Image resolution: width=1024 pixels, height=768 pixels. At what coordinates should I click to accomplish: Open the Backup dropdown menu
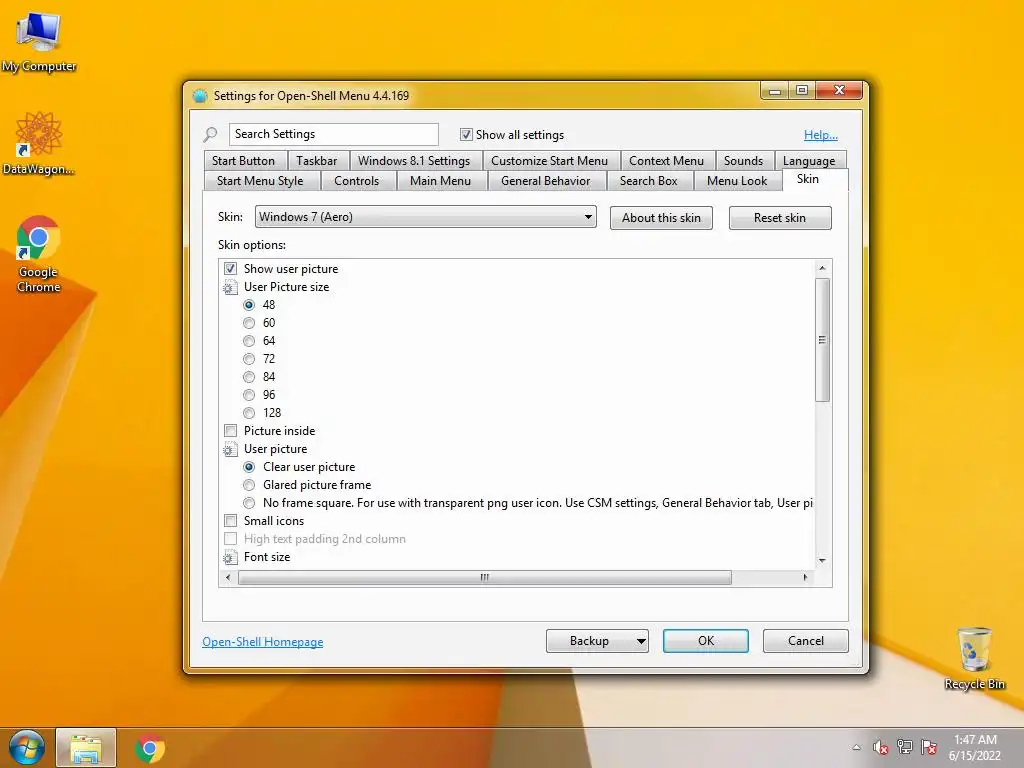(641, 641)
